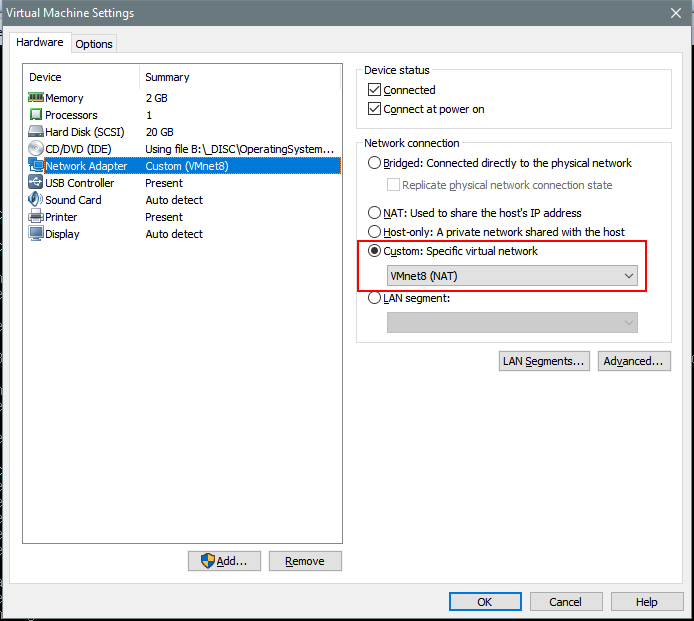Open the VMnet8 (NAT) dropdown

(512, 276)
